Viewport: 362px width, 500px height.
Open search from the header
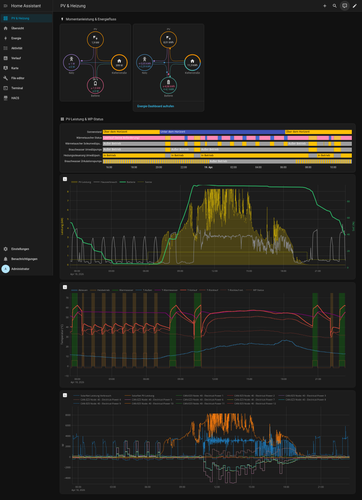(x=335, y=6)
